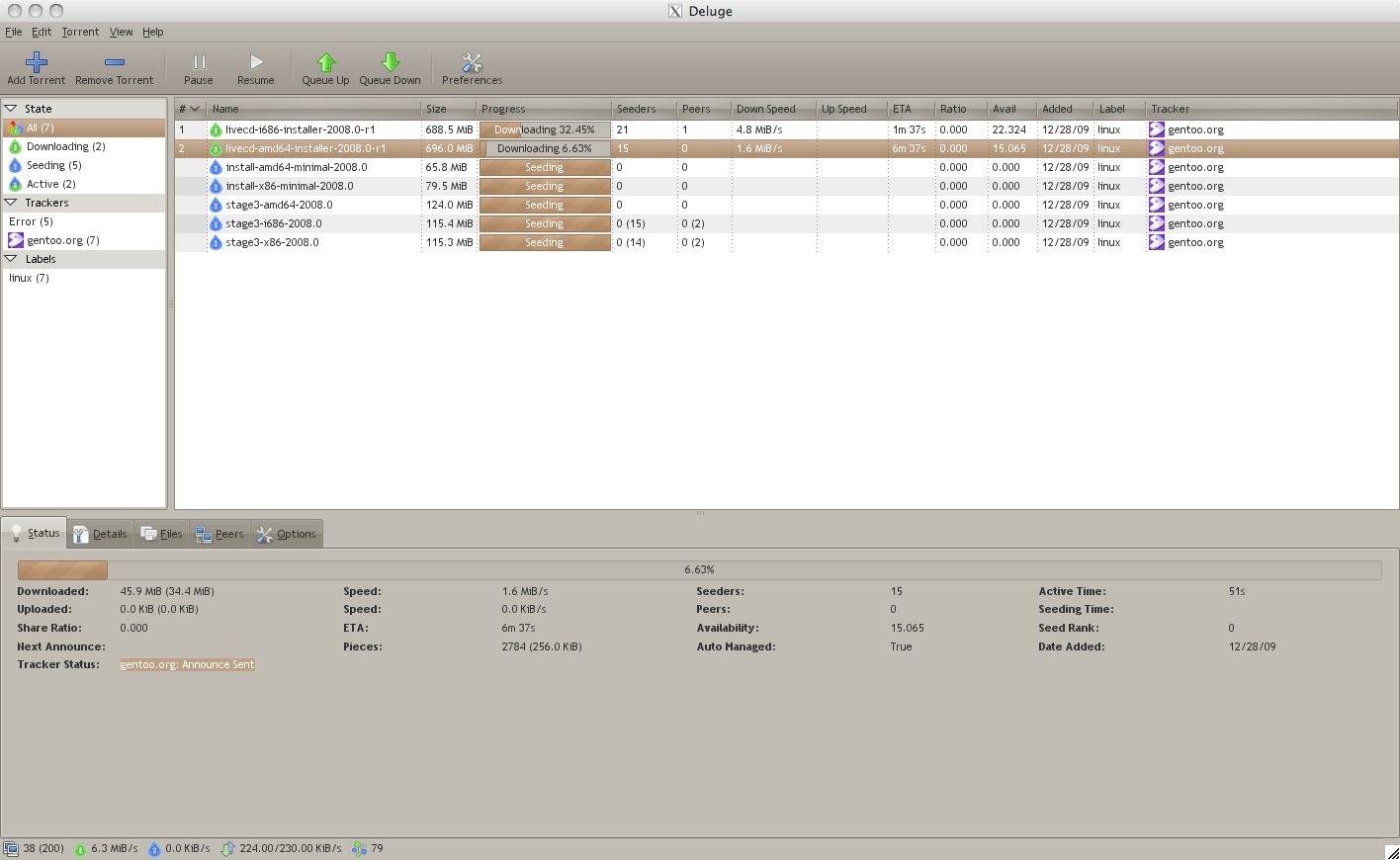Click the Add Torrent icon
Screen dimensions: 1400x860
[x=37, y=60]
